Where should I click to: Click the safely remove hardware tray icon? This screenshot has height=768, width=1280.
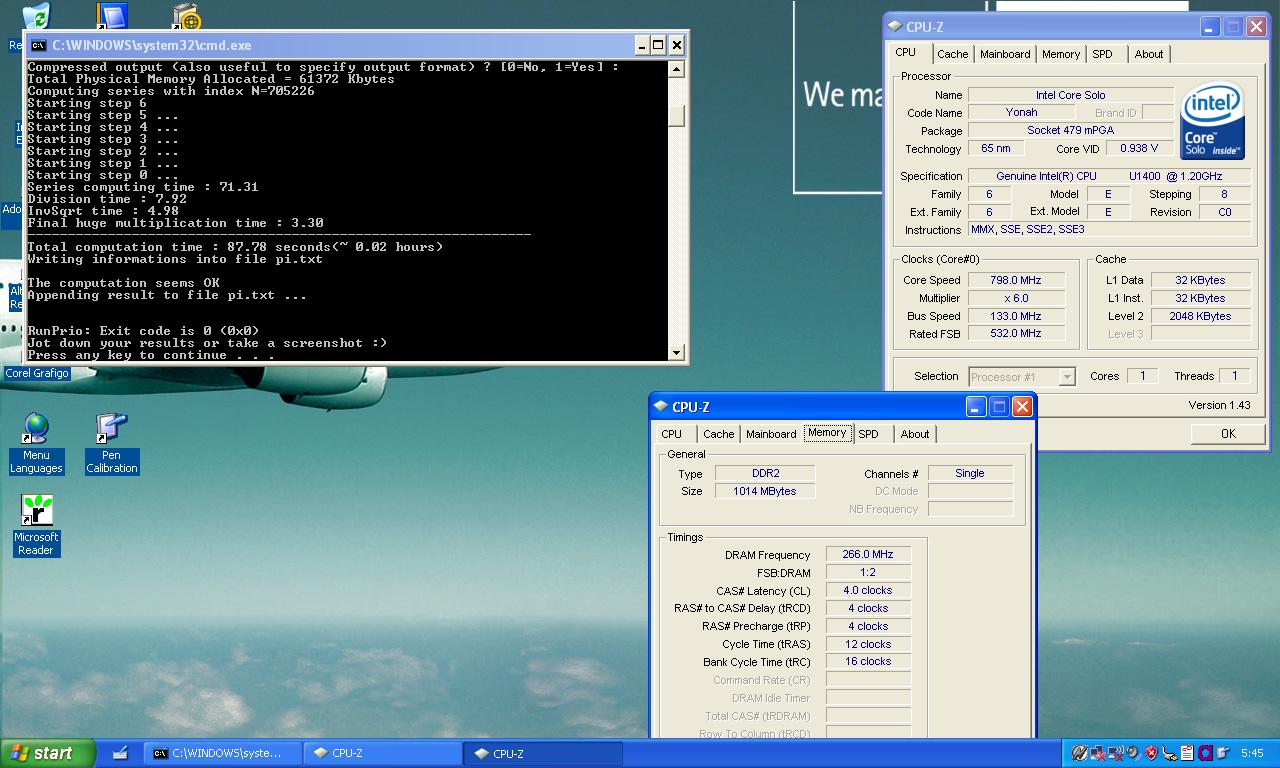click(1169, 753)
